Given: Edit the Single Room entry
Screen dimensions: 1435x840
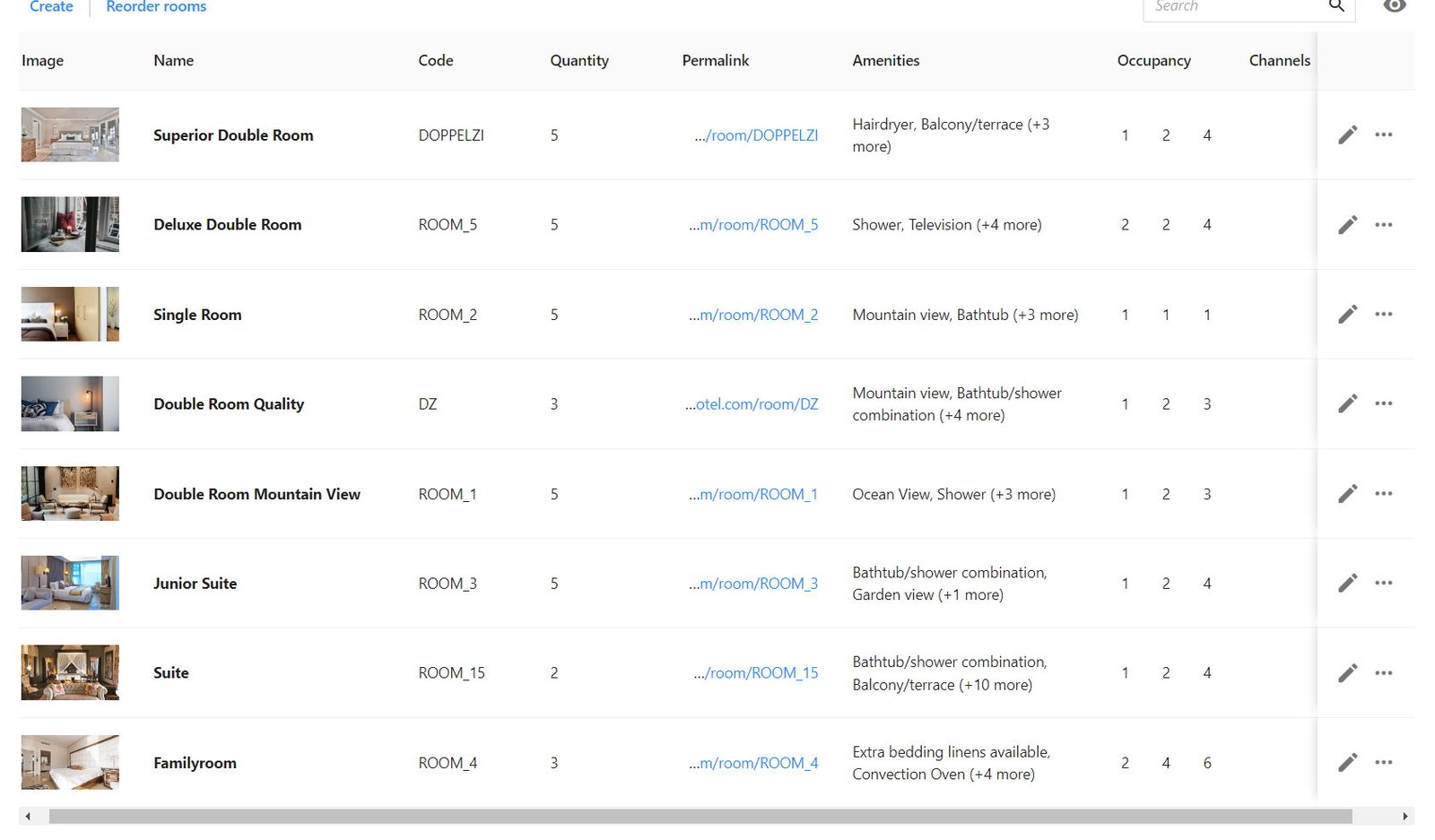Looking at the screenshot, I should (1347, 314).
